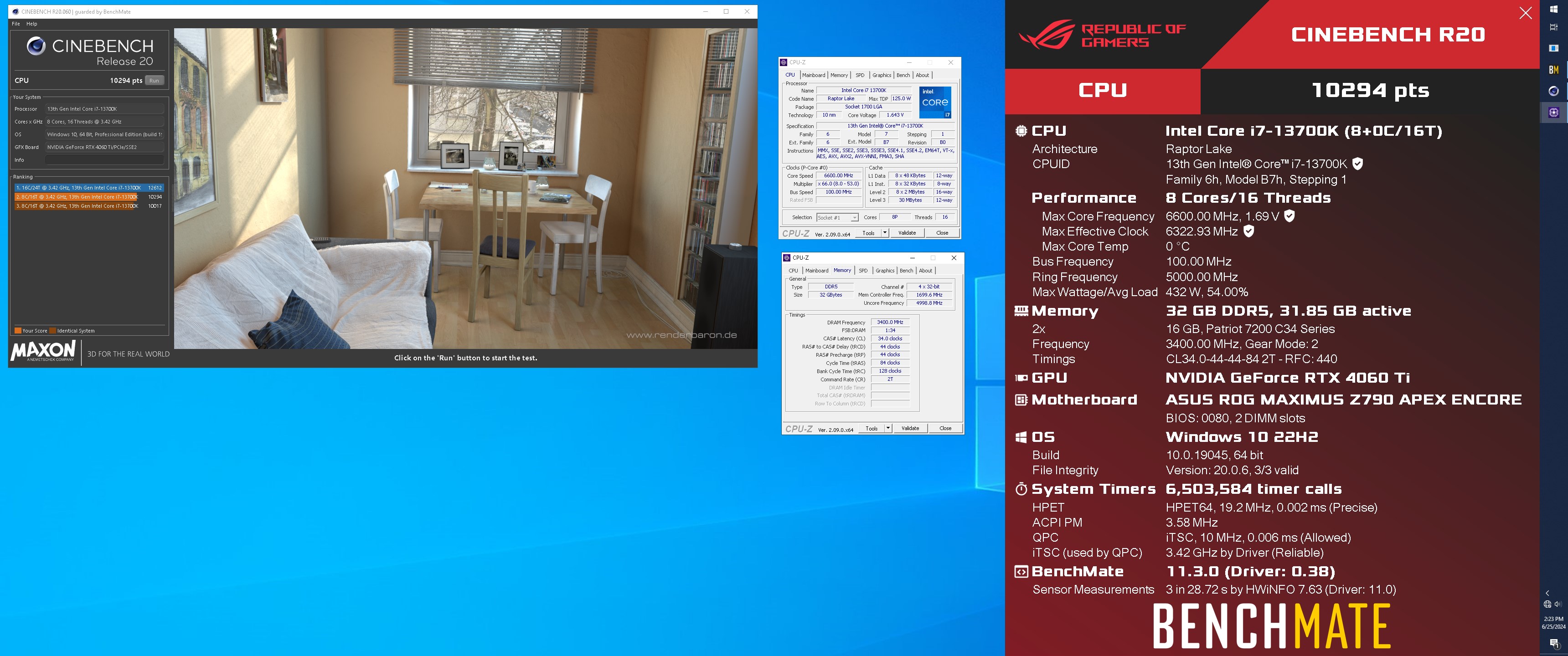Select the 16C/24T ranking row scoring 12612

(89, 188)
